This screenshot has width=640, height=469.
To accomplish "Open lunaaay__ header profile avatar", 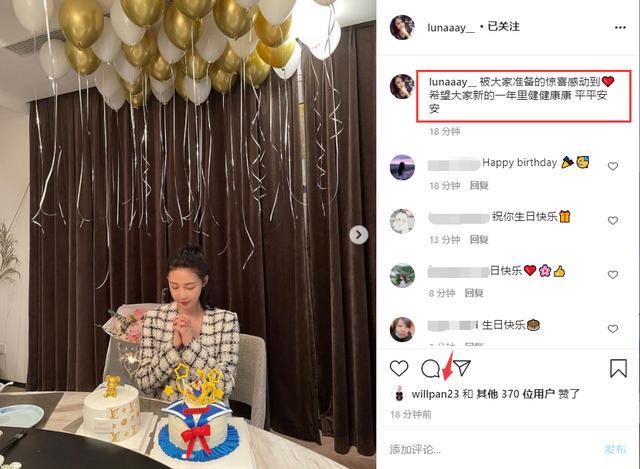I will click(402, 27).
